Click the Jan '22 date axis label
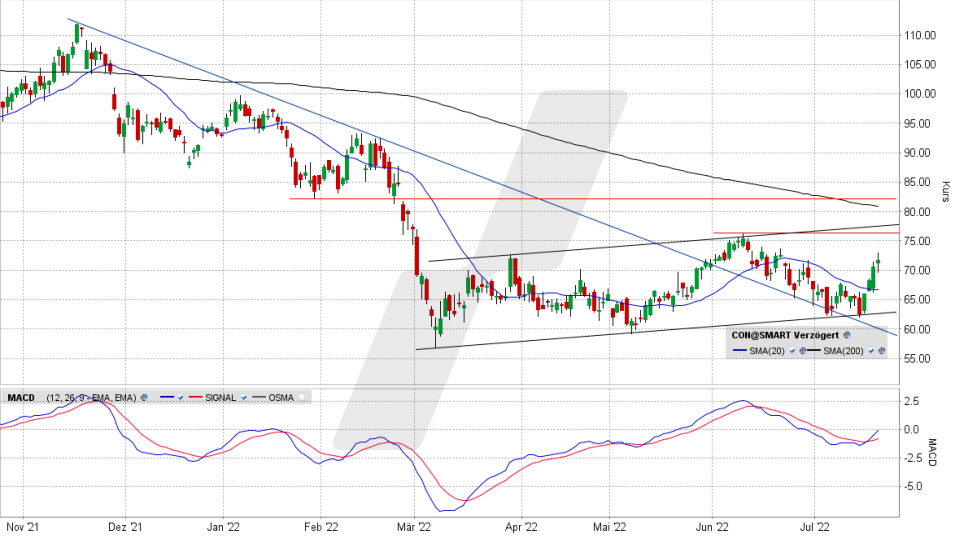The height and width of the screenshot is (540, 960). [x=223, y=527]
